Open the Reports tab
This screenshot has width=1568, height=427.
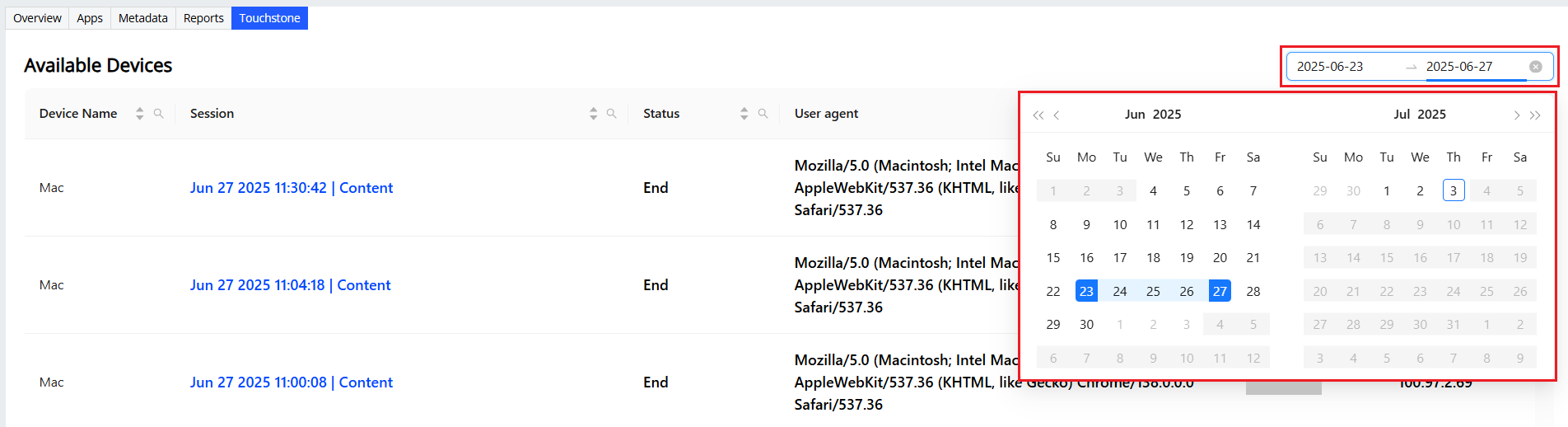tap(203, 18)
